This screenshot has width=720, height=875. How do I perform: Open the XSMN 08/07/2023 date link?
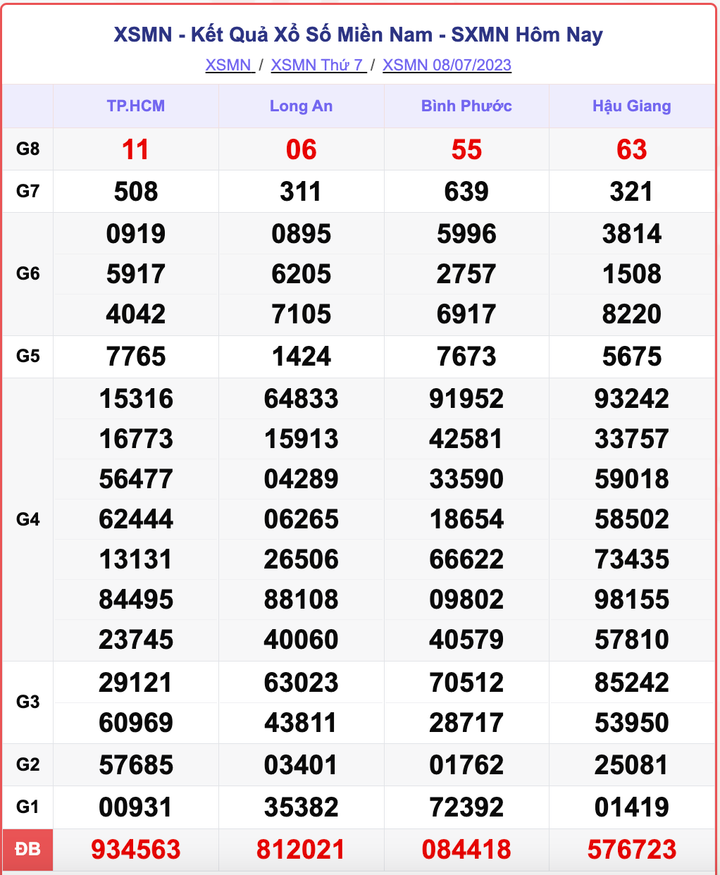click(x=447, y=65)
